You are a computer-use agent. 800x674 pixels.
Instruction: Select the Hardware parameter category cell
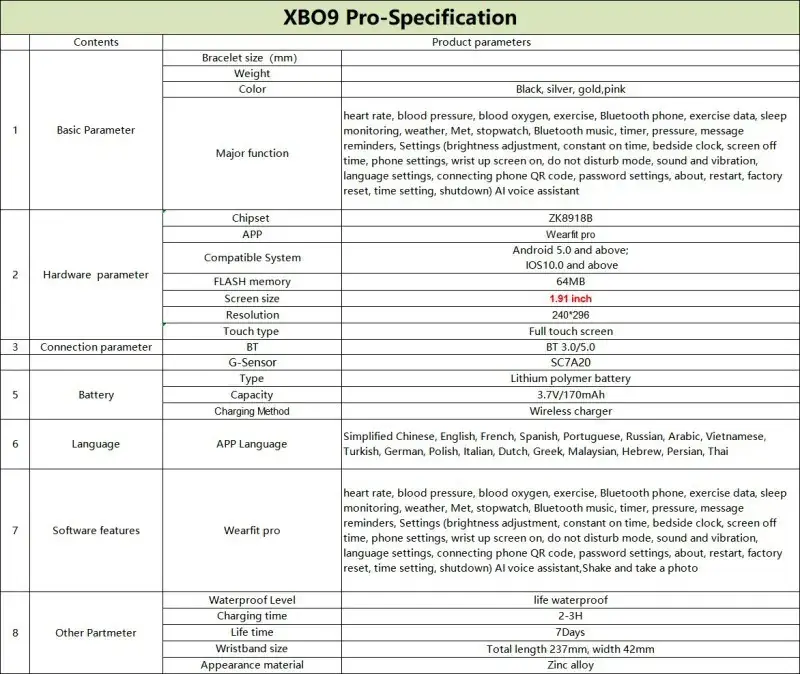point(96,274)
